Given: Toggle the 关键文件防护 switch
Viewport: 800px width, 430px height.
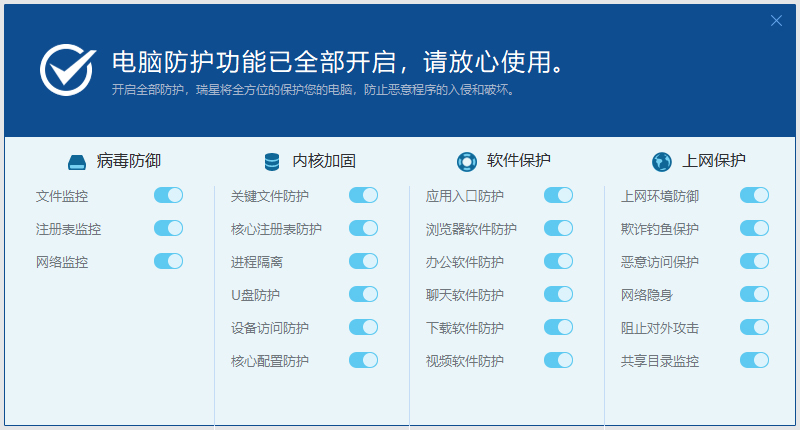Looking at the screenshot, I should (363, 196).
